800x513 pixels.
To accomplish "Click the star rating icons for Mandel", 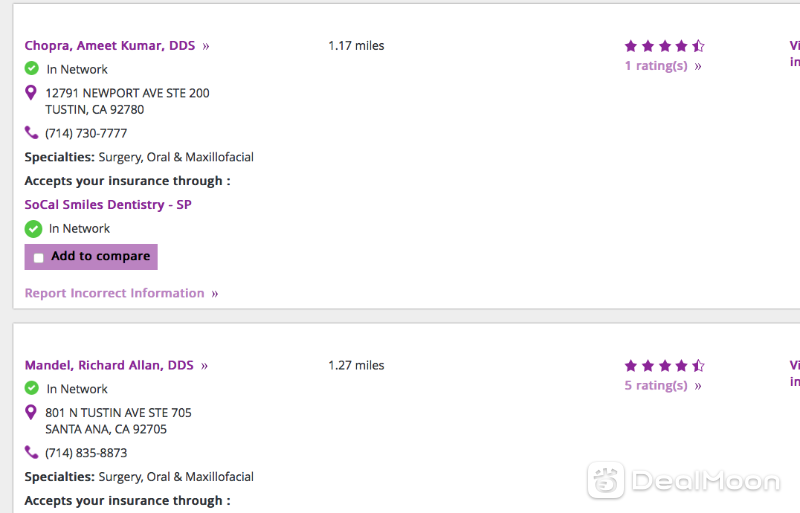I will 664,366.
